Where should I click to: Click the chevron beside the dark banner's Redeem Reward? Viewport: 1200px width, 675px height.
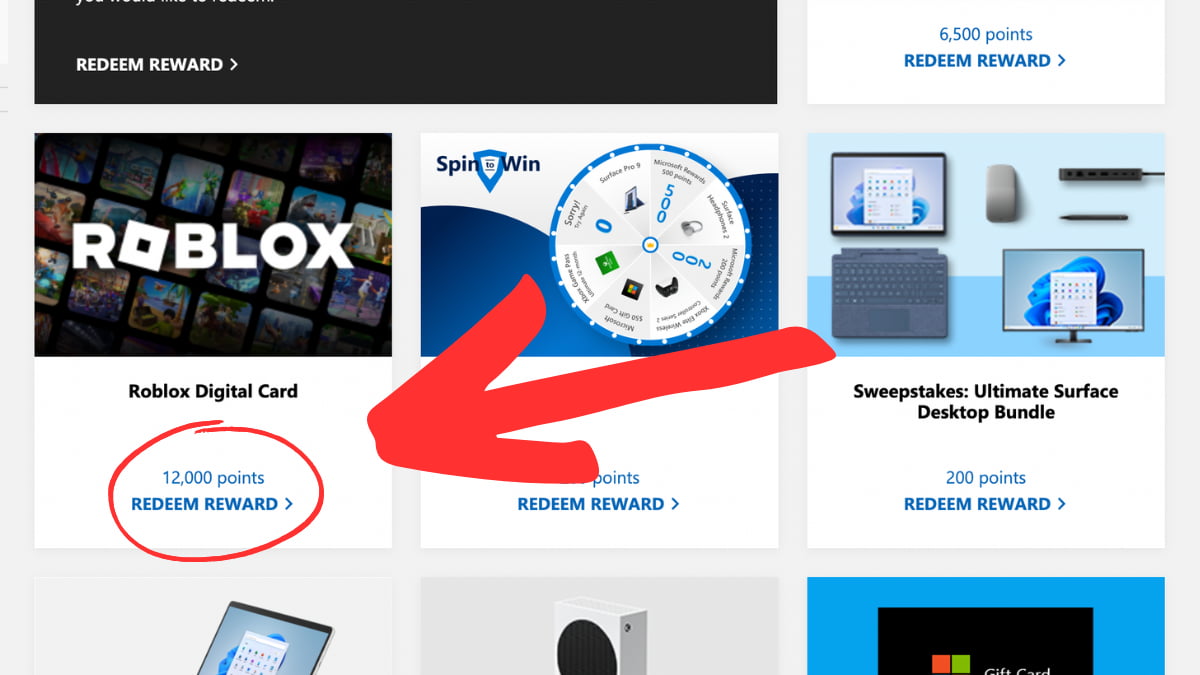point(234,64)
